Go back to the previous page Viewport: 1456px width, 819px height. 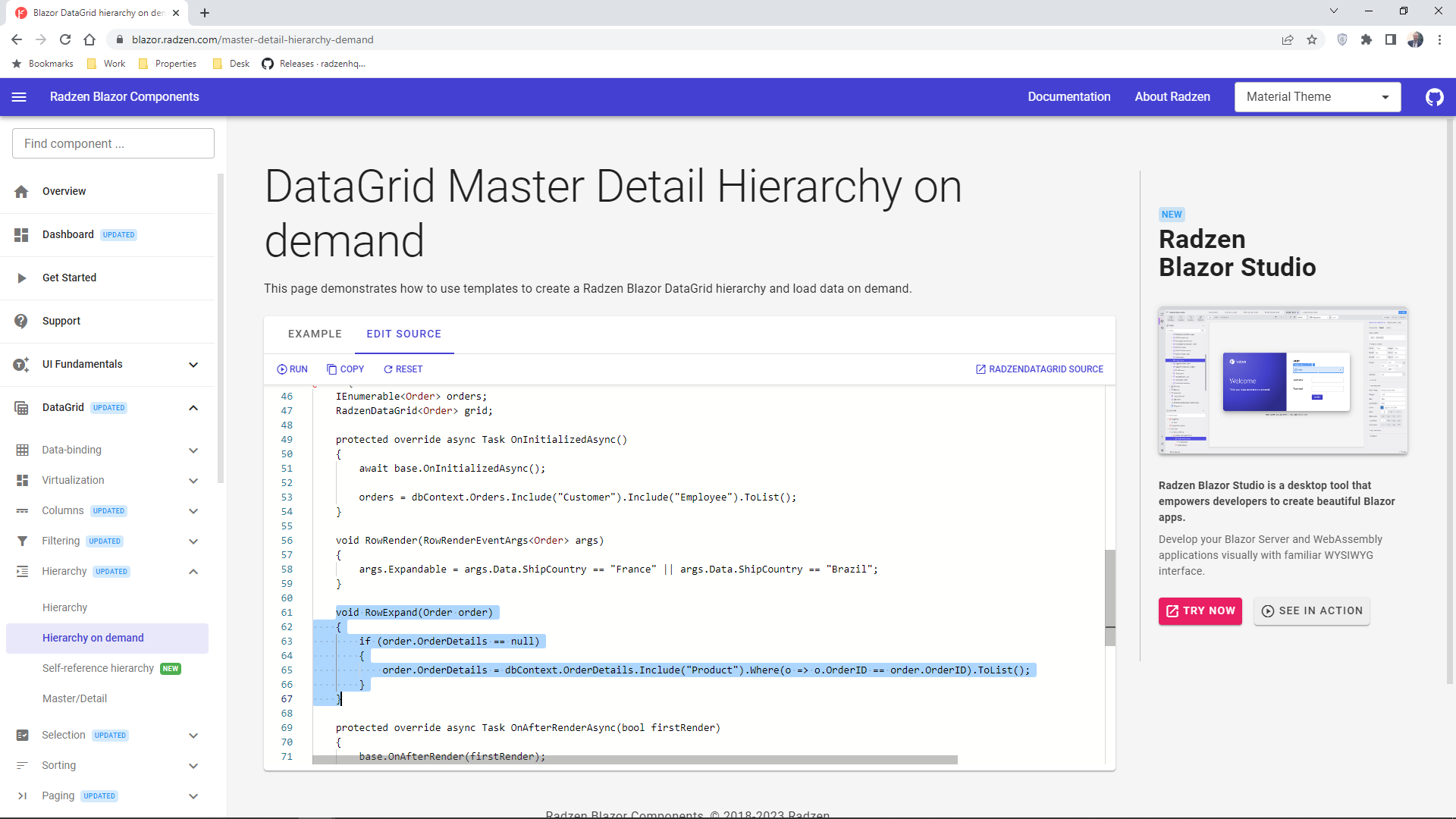17,39
